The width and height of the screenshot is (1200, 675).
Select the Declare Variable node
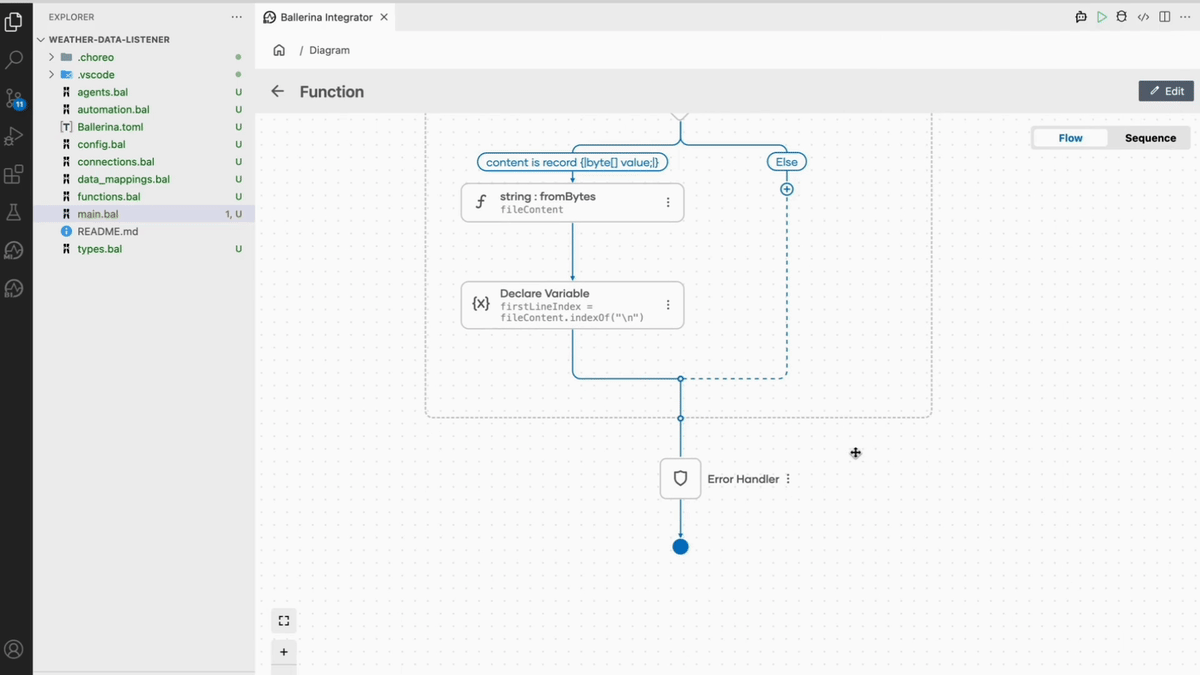[x=572, y=305]
